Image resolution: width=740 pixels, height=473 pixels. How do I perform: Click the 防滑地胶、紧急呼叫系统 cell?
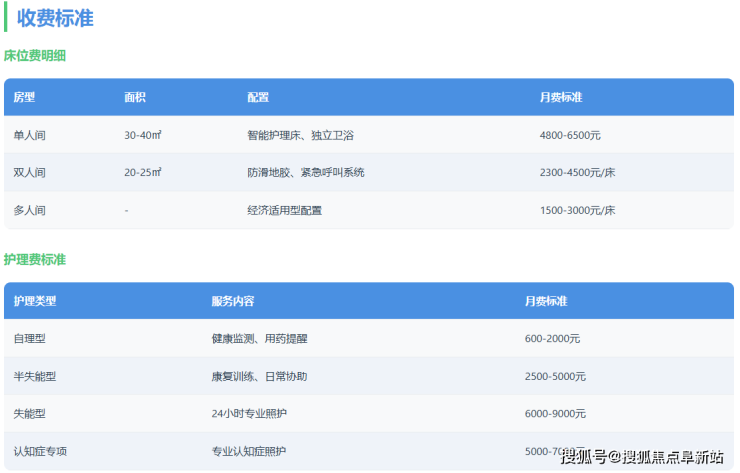pyautogui.click(x=305, y=172)
